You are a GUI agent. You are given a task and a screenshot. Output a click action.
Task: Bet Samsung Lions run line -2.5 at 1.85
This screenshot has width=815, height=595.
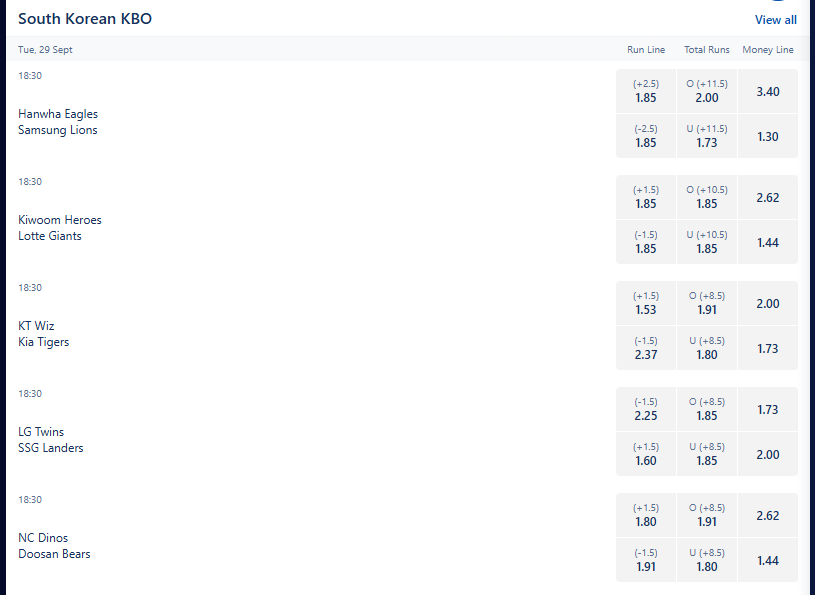(x=646, y=136)
